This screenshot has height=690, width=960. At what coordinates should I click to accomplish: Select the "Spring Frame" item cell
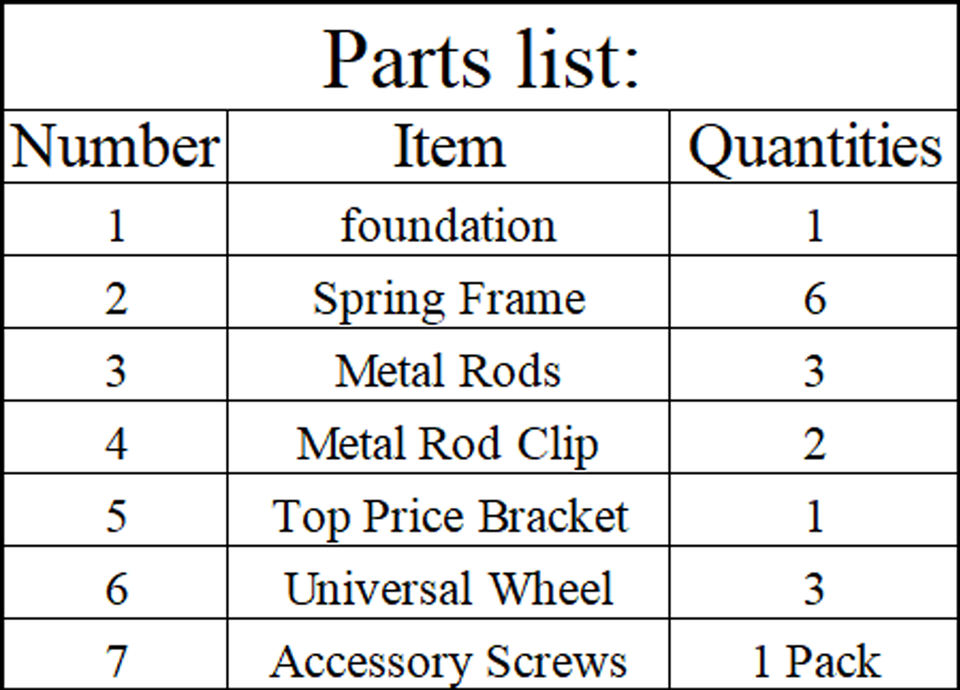click(449, 298)
